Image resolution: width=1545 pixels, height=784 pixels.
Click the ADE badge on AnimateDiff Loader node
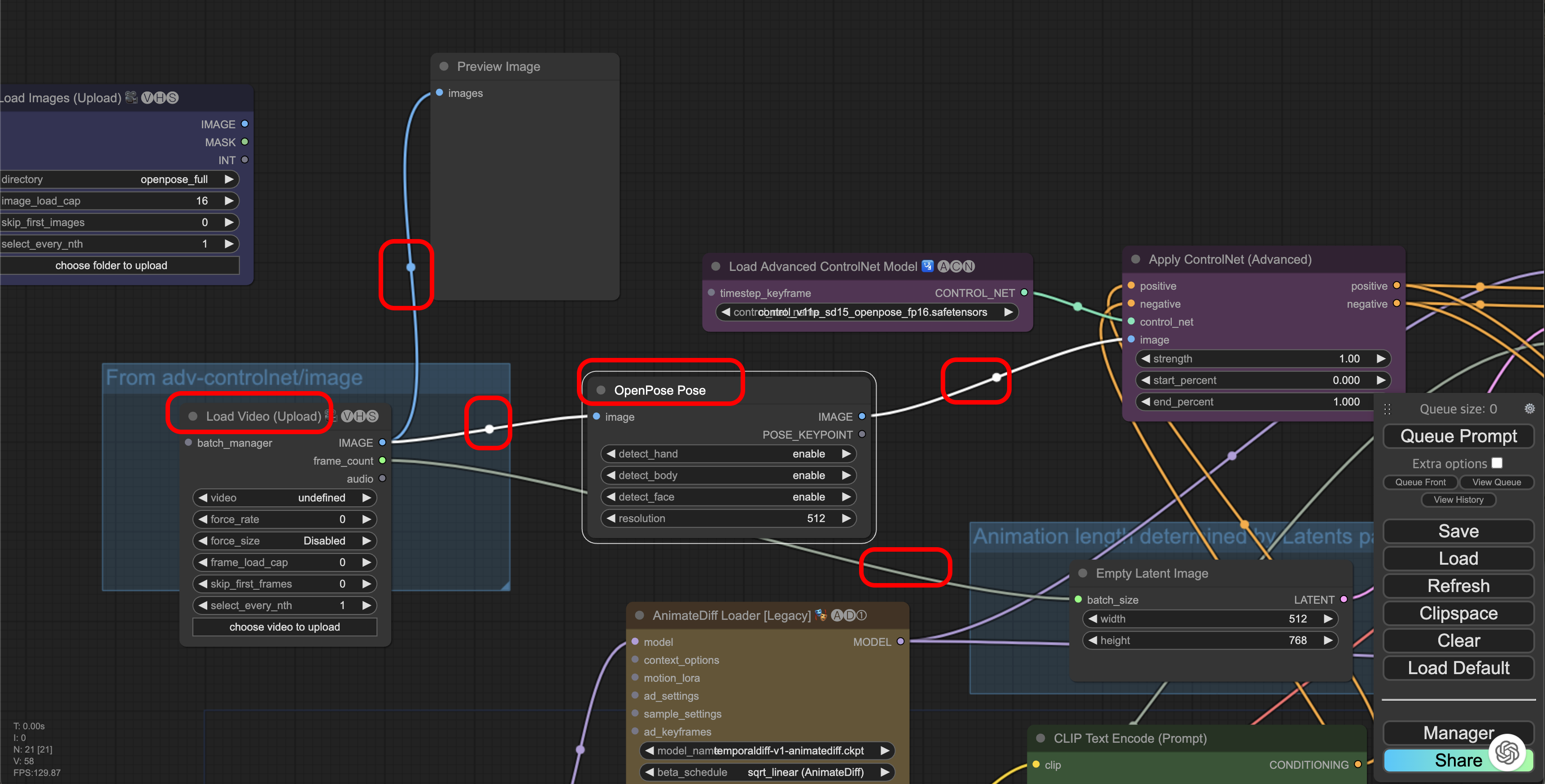(x=849, y=615)
